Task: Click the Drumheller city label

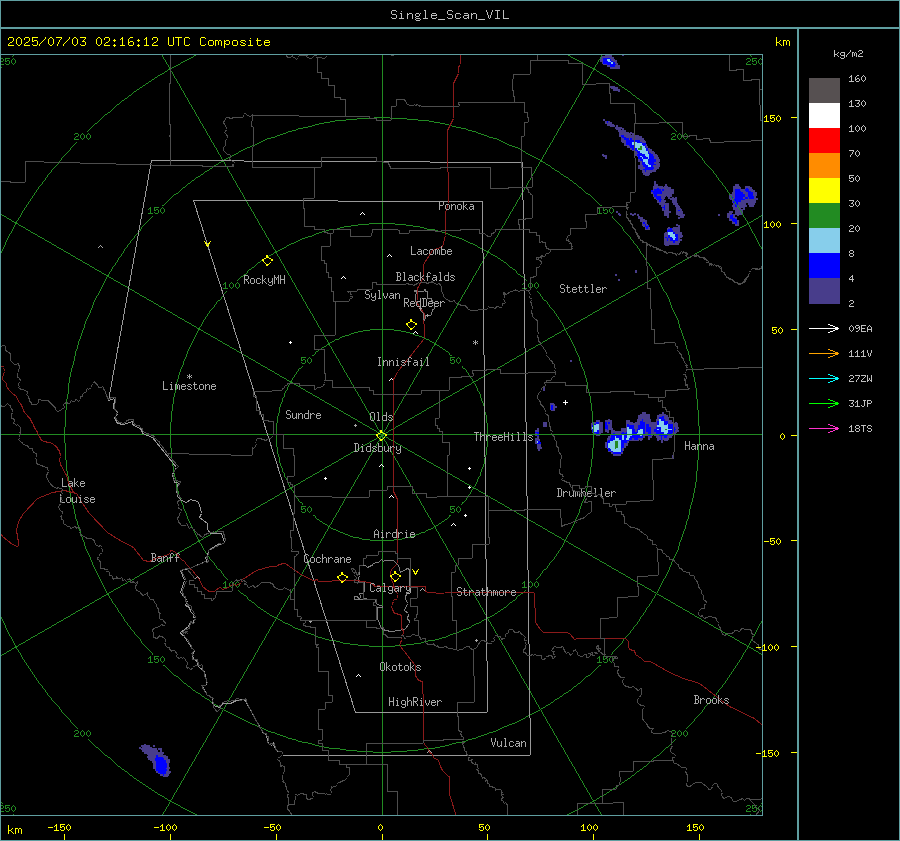Action: tap(586, 493)
